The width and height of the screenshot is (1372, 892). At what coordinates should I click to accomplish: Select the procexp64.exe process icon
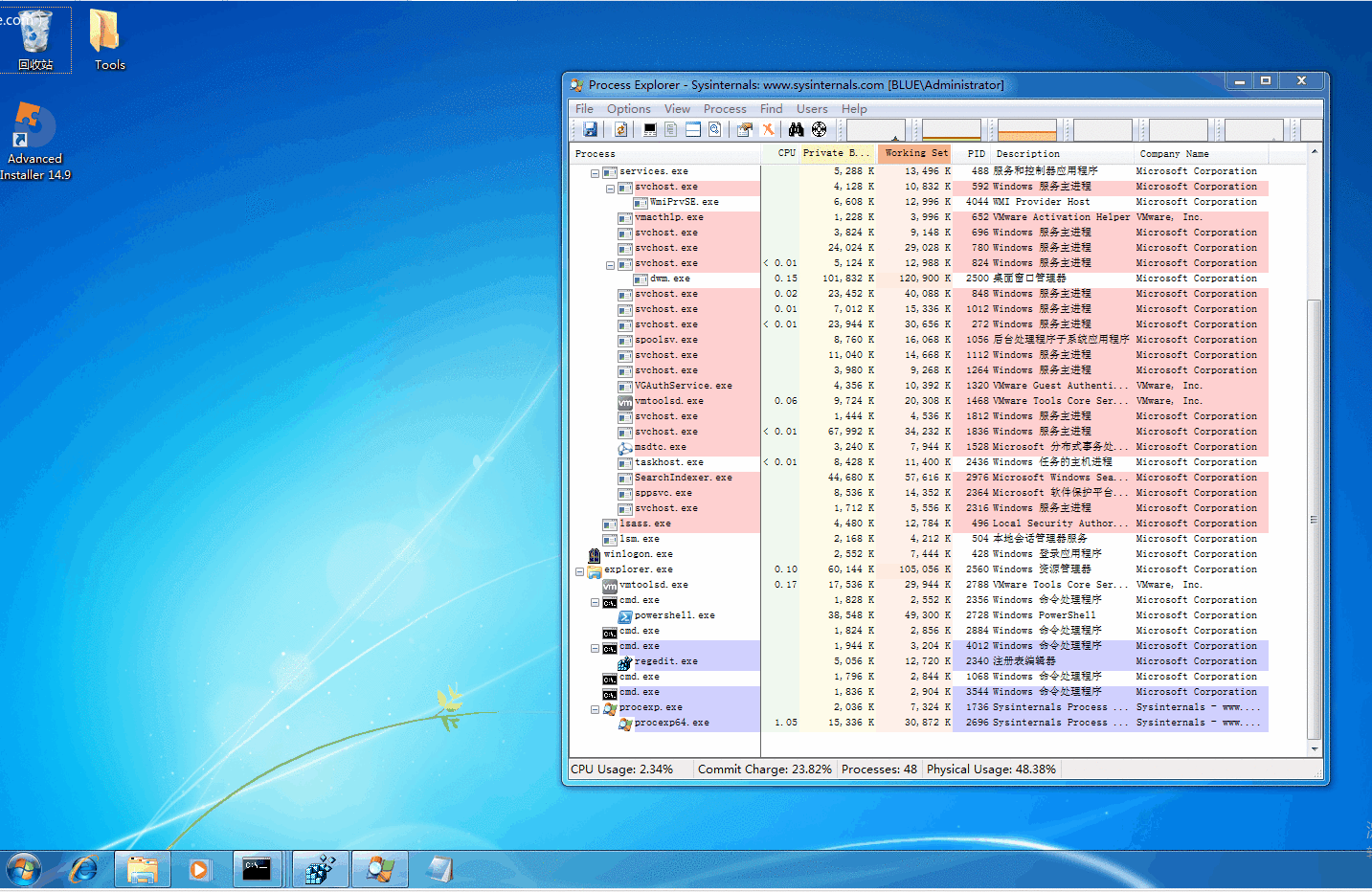[x=625, y=723]
